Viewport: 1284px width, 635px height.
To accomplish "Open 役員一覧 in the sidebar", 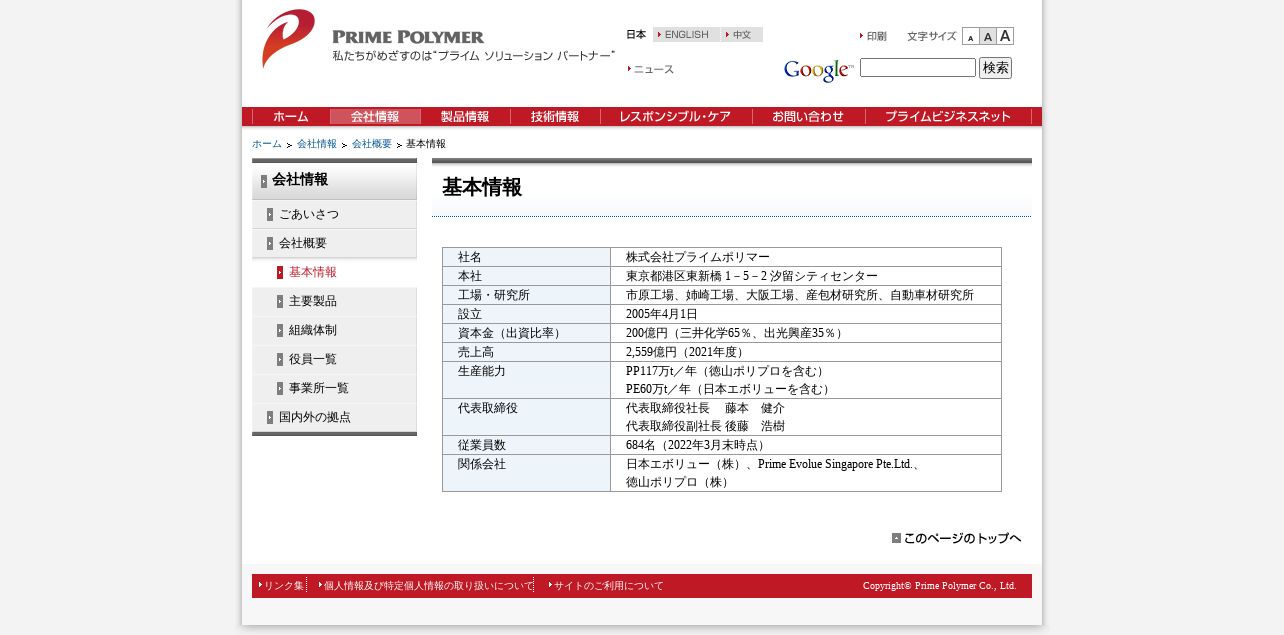I will click(x=334, y=359).
